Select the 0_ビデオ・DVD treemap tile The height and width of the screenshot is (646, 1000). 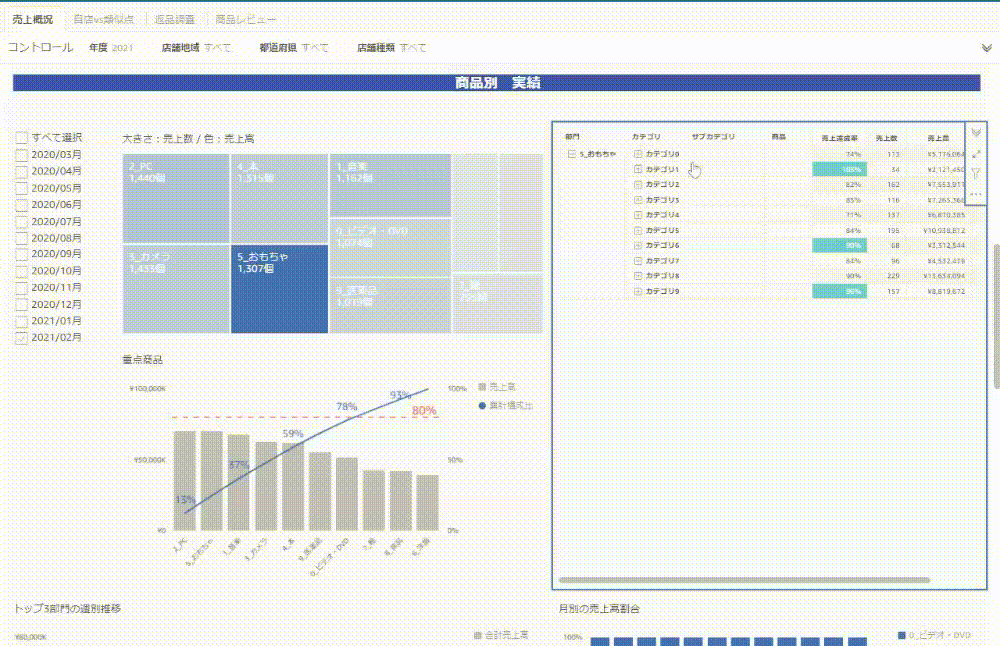pos(390,247)
